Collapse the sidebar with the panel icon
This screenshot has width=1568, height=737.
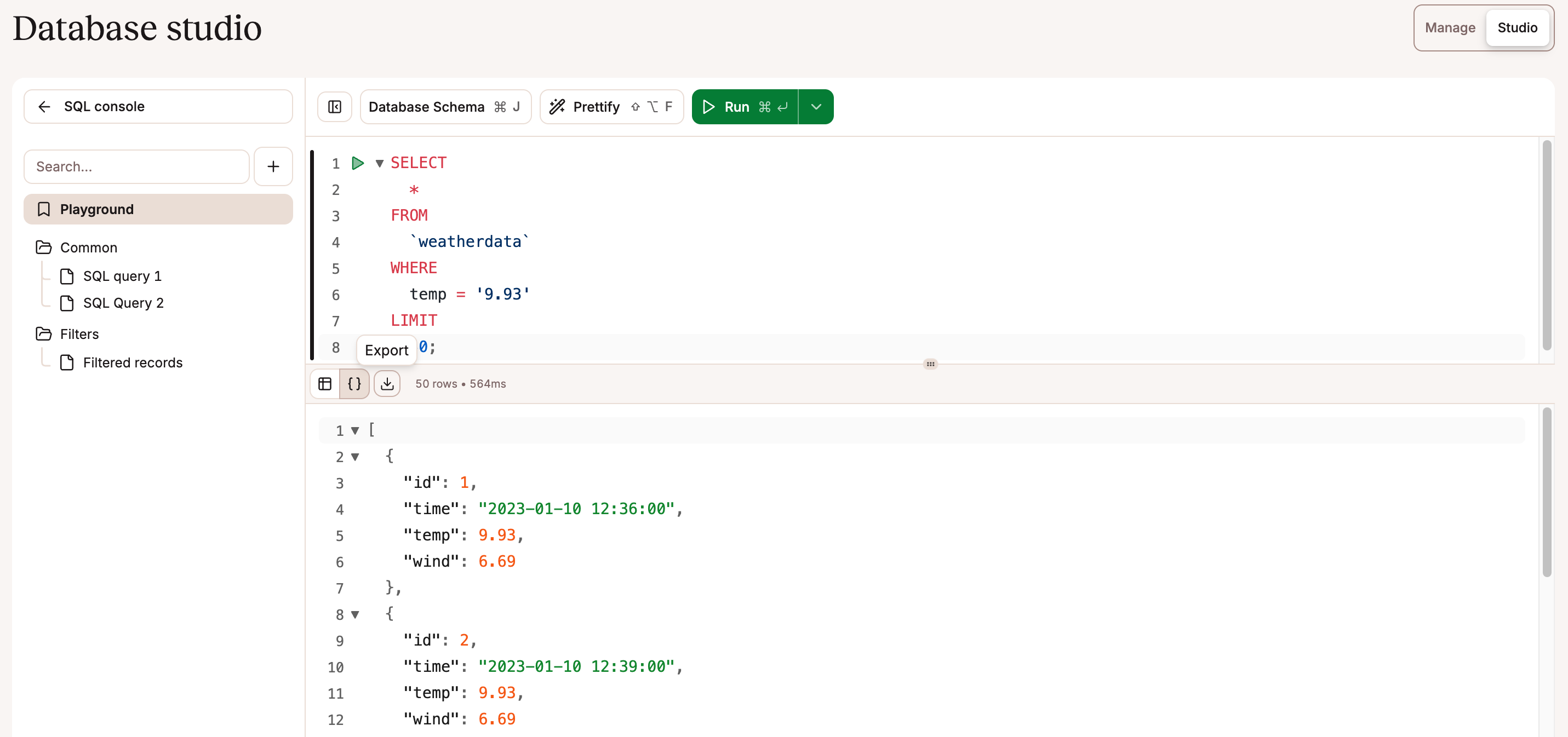(x=334, y=107)
